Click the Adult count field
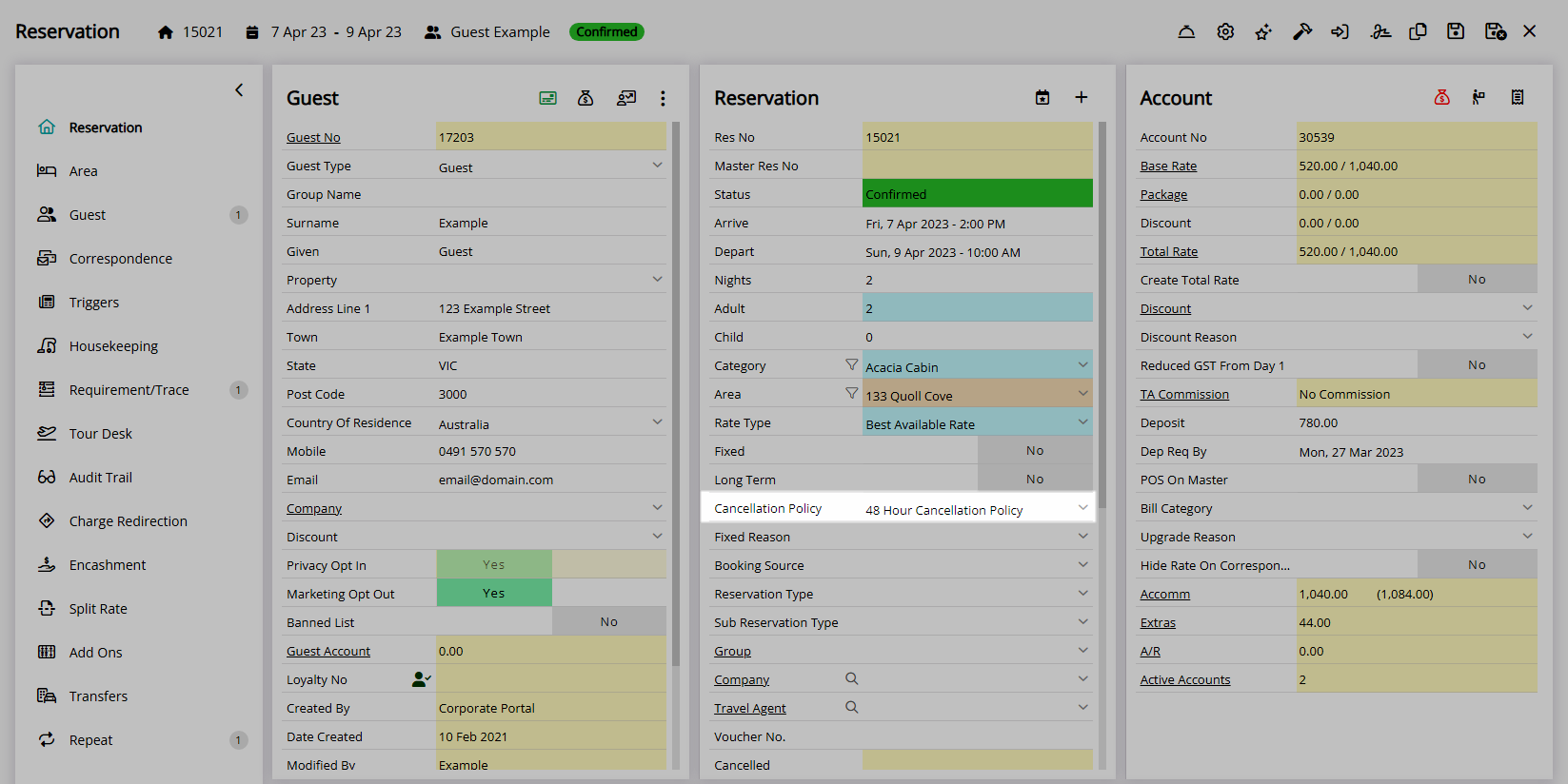 click(x=978, y=308)
